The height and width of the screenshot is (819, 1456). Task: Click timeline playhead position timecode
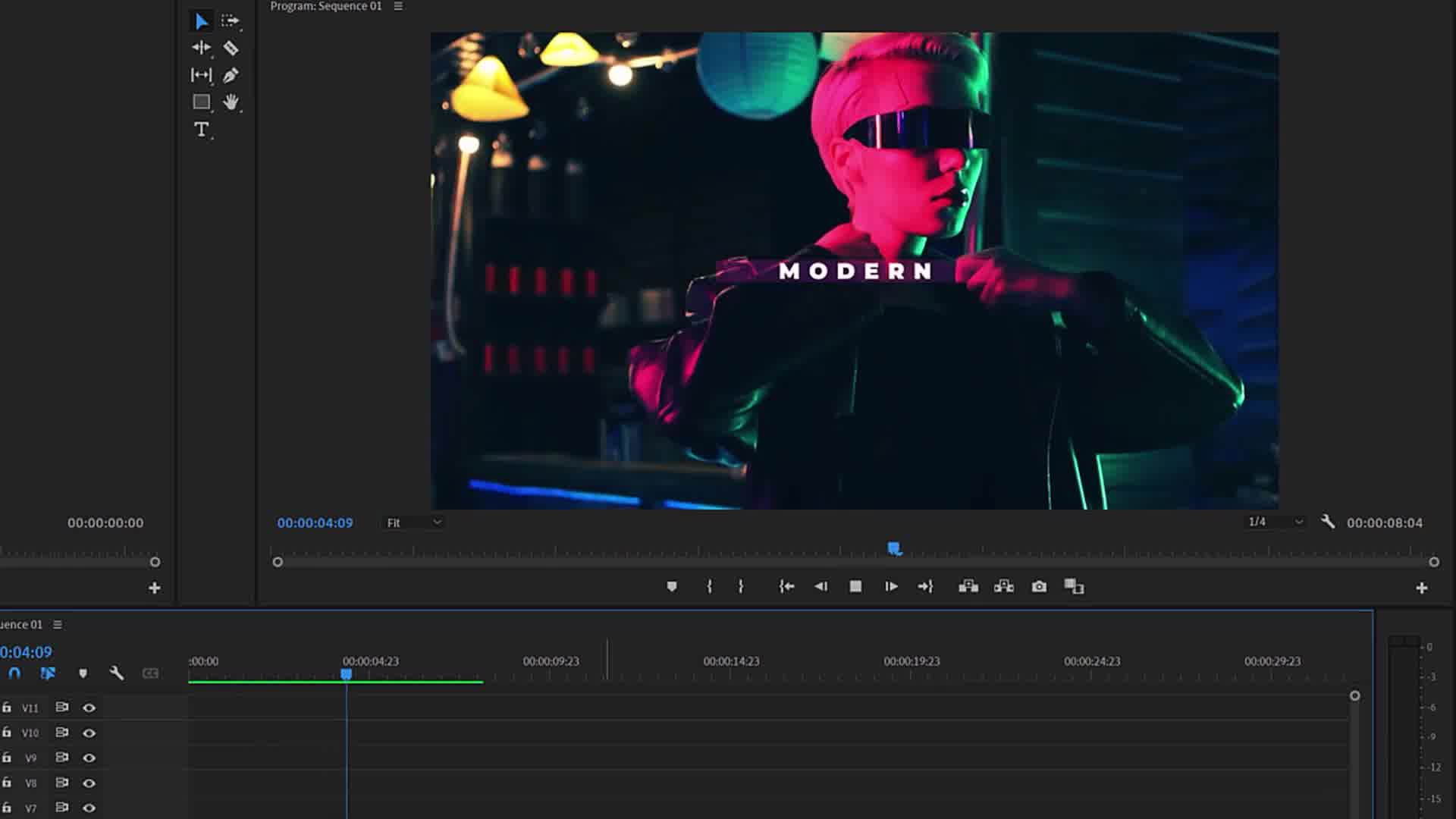point(26,652)
